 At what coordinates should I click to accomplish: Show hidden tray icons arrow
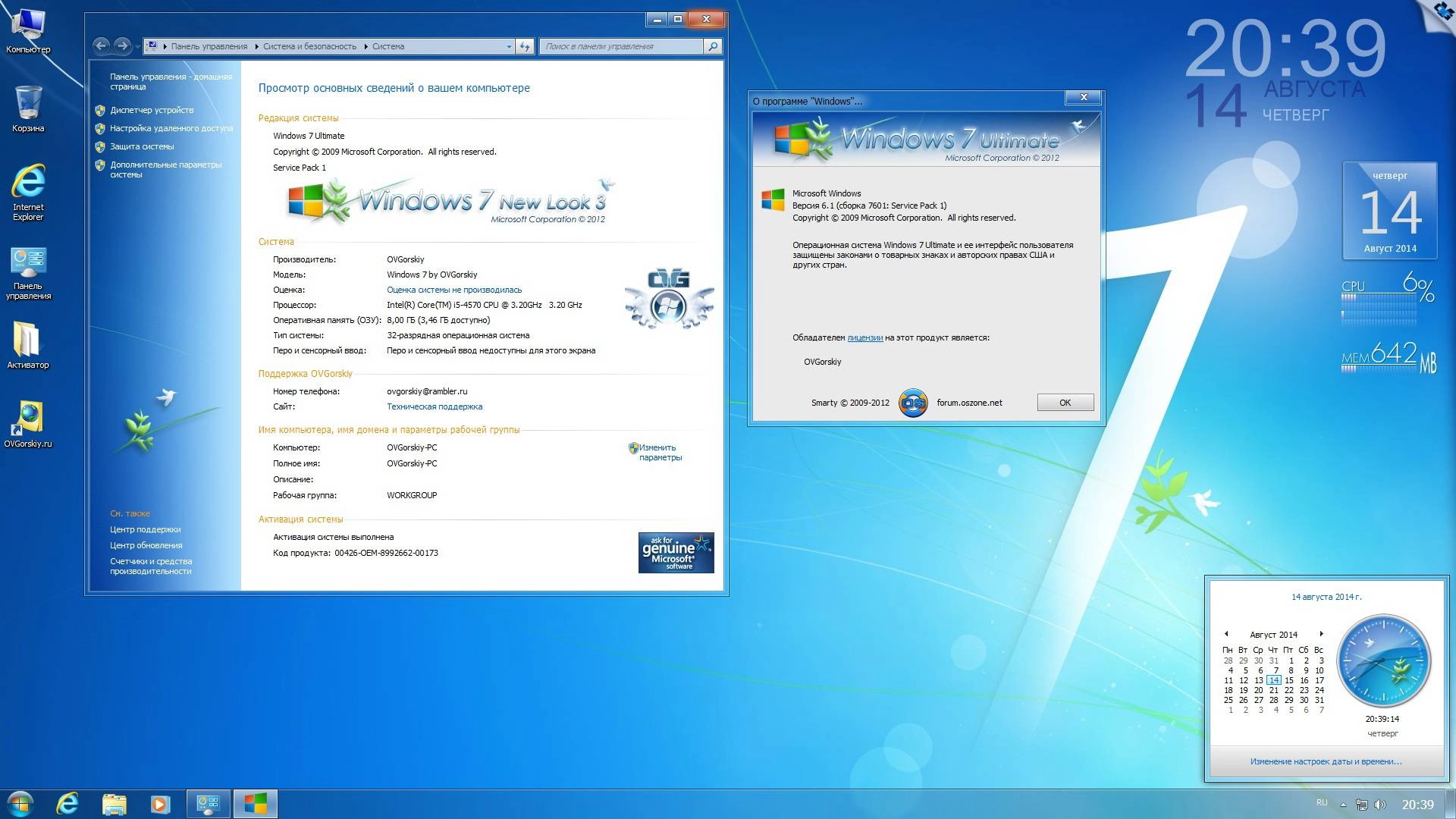pos(1343,805)
